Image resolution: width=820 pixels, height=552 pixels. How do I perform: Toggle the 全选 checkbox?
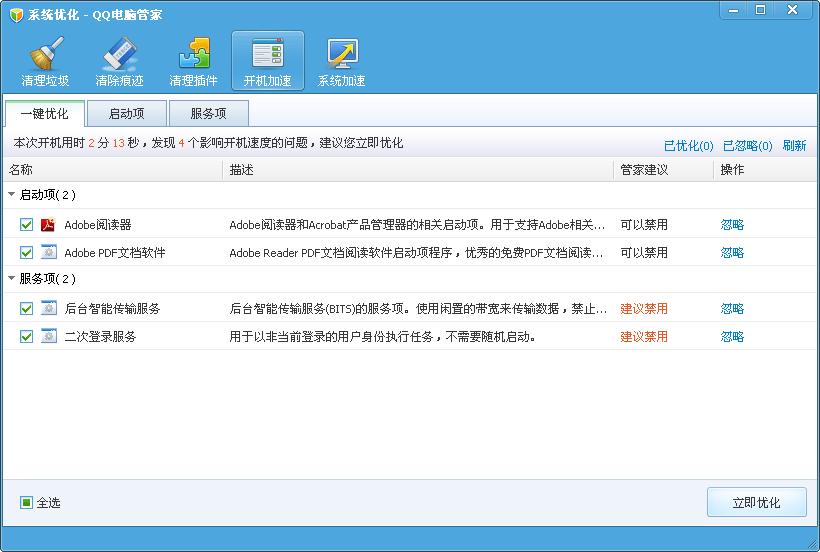tap(26, 502)
